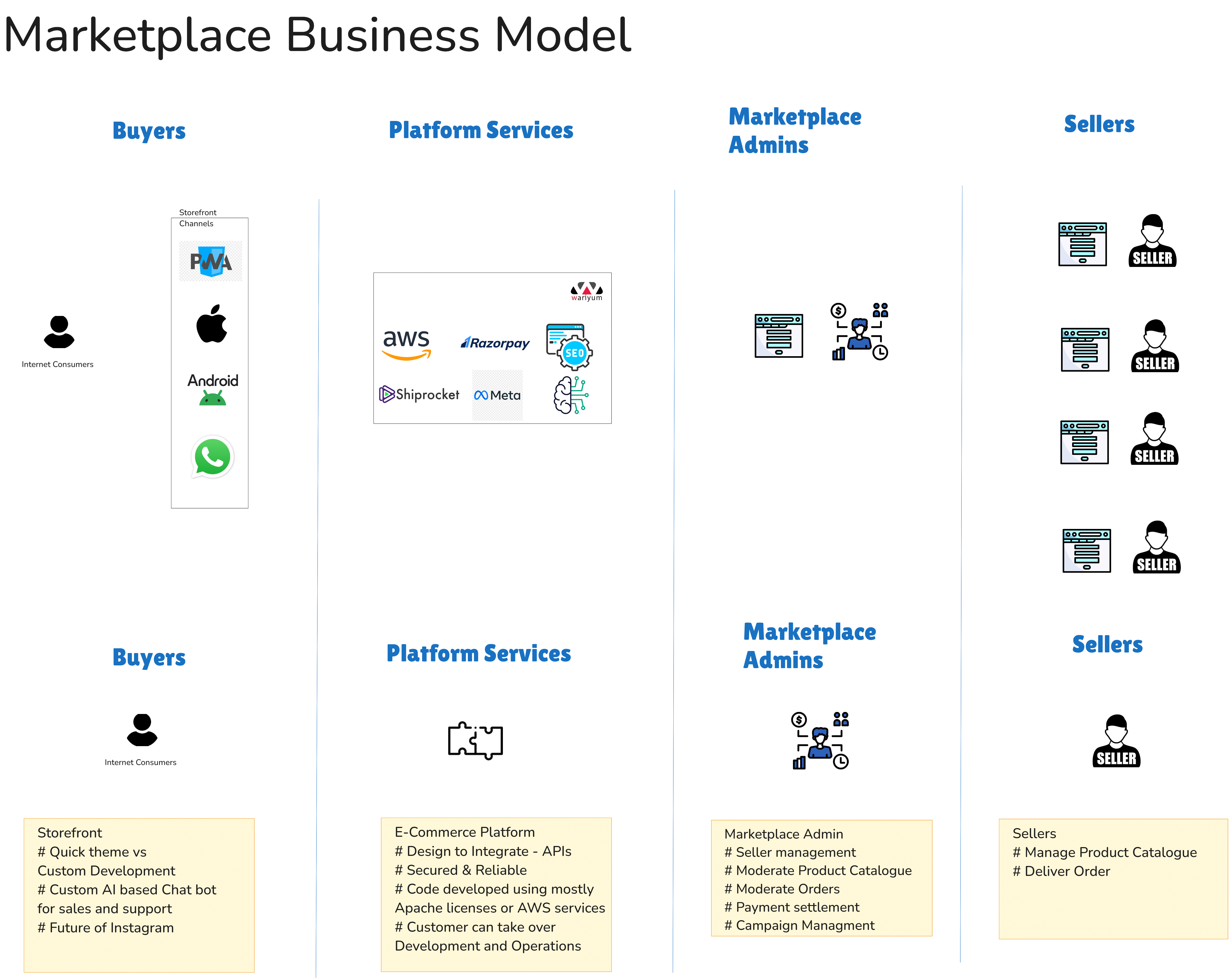This screenshot has width=1230, height=980.
Task: Select the WhatsApp icon
Action: point(212,457)
